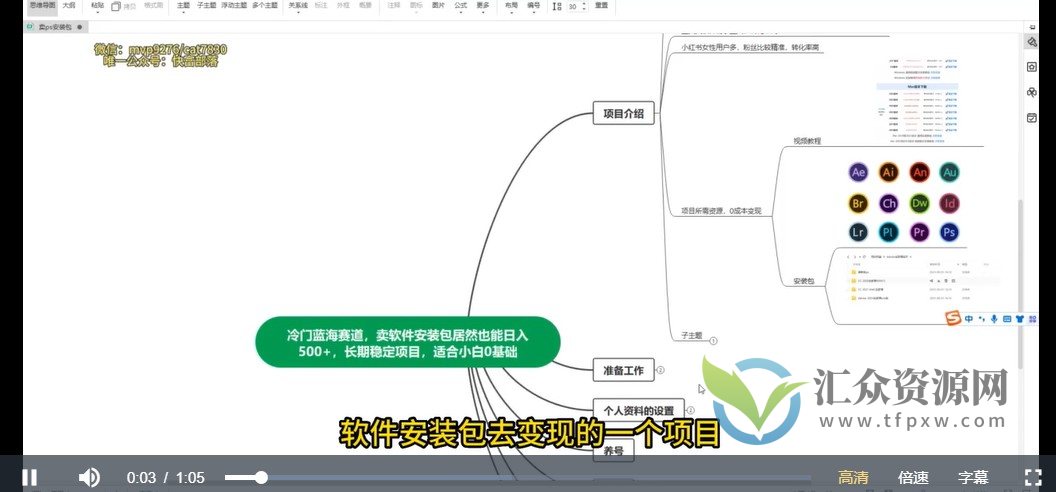Switch to 思维导图 mind map view
1056x492 pixels.
(40, 5)
